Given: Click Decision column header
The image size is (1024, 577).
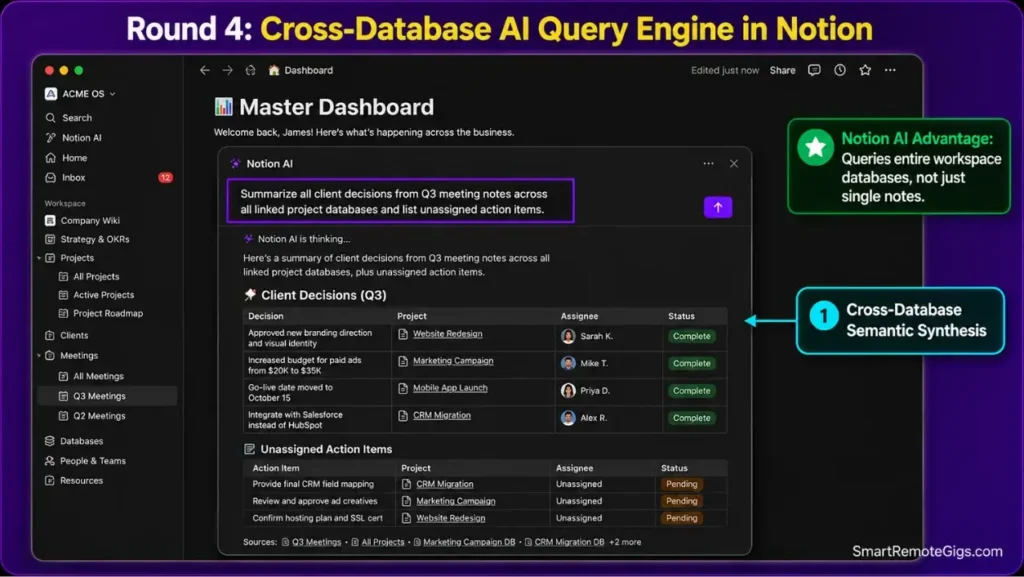Looking at the screenshot, I should [x=266, y=316].
